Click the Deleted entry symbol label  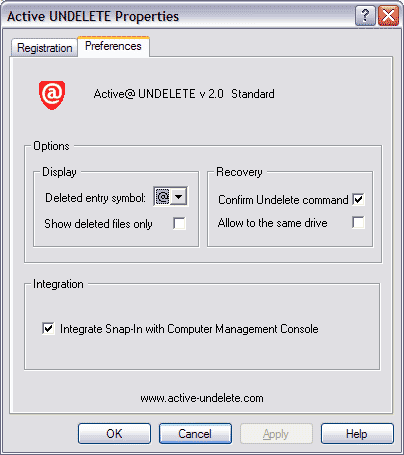click(x=95, y=198)
